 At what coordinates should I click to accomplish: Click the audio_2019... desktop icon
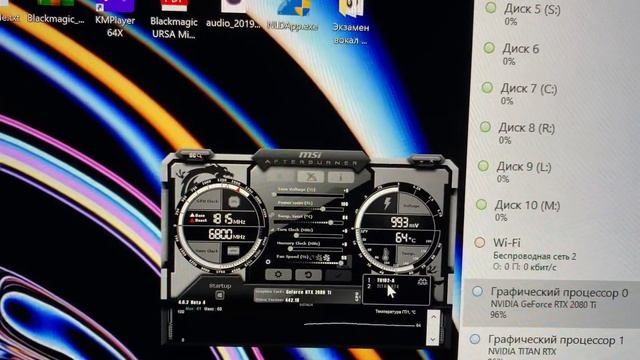(233, 14)
